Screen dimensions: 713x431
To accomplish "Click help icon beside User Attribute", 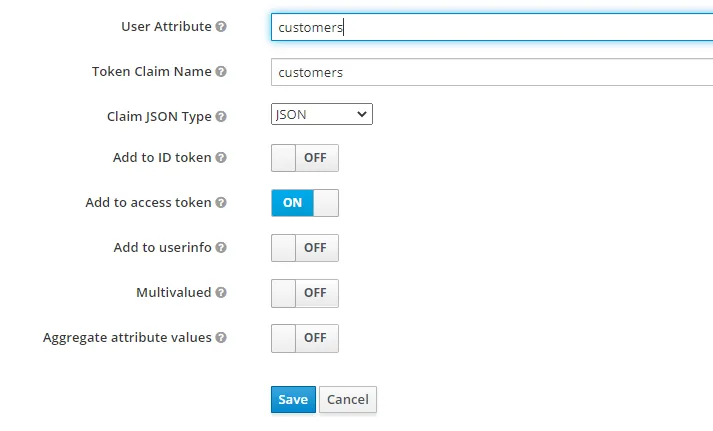I will [221, 27].
